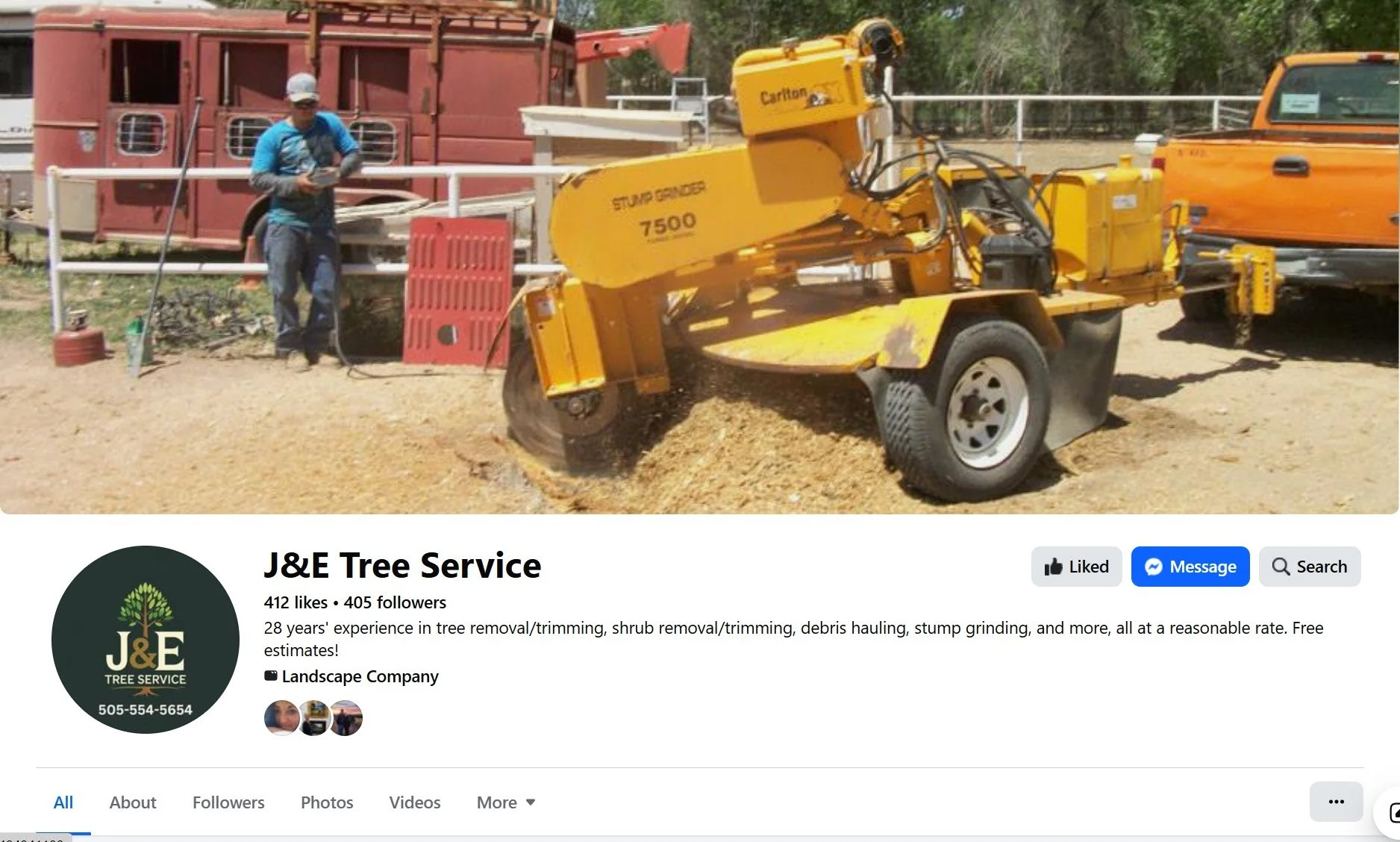Go to the Photos tab

pyautogui.click(x=327, y=802)
